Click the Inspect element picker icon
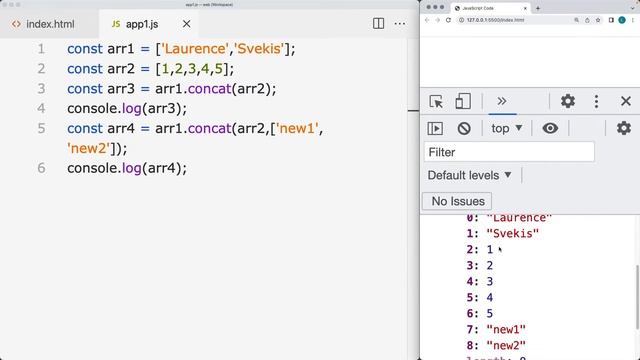This screenshot has width=640, height=360. coord(436,101)
